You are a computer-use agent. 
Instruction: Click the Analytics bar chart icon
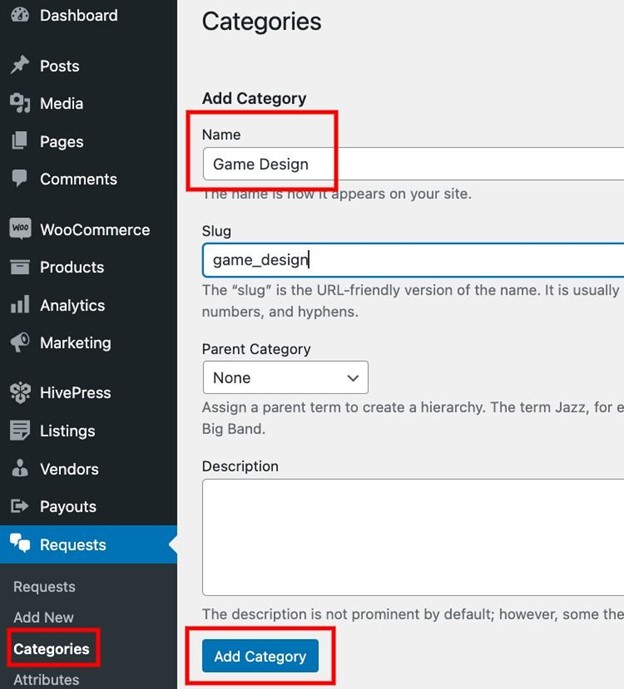click(x=20, y=304)
